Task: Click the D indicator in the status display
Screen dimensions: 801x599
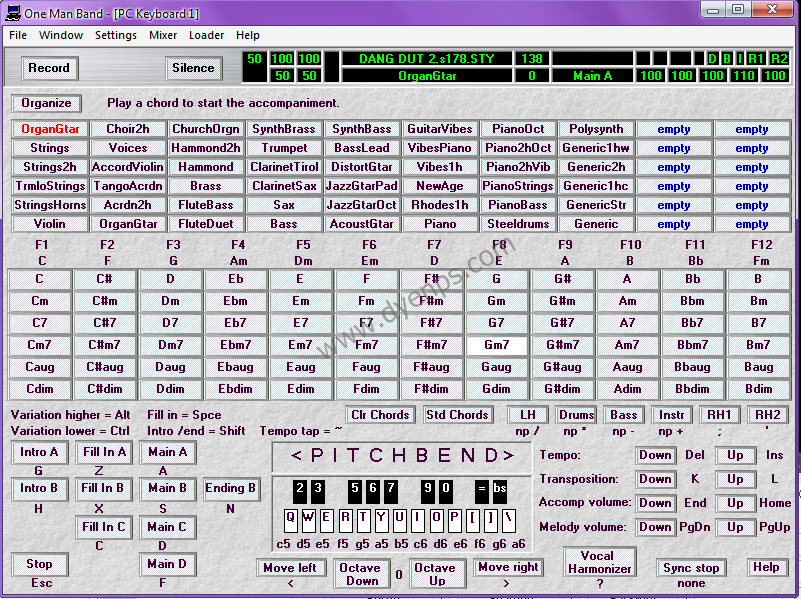Action: pyautogui.click(x=711, y=59)
